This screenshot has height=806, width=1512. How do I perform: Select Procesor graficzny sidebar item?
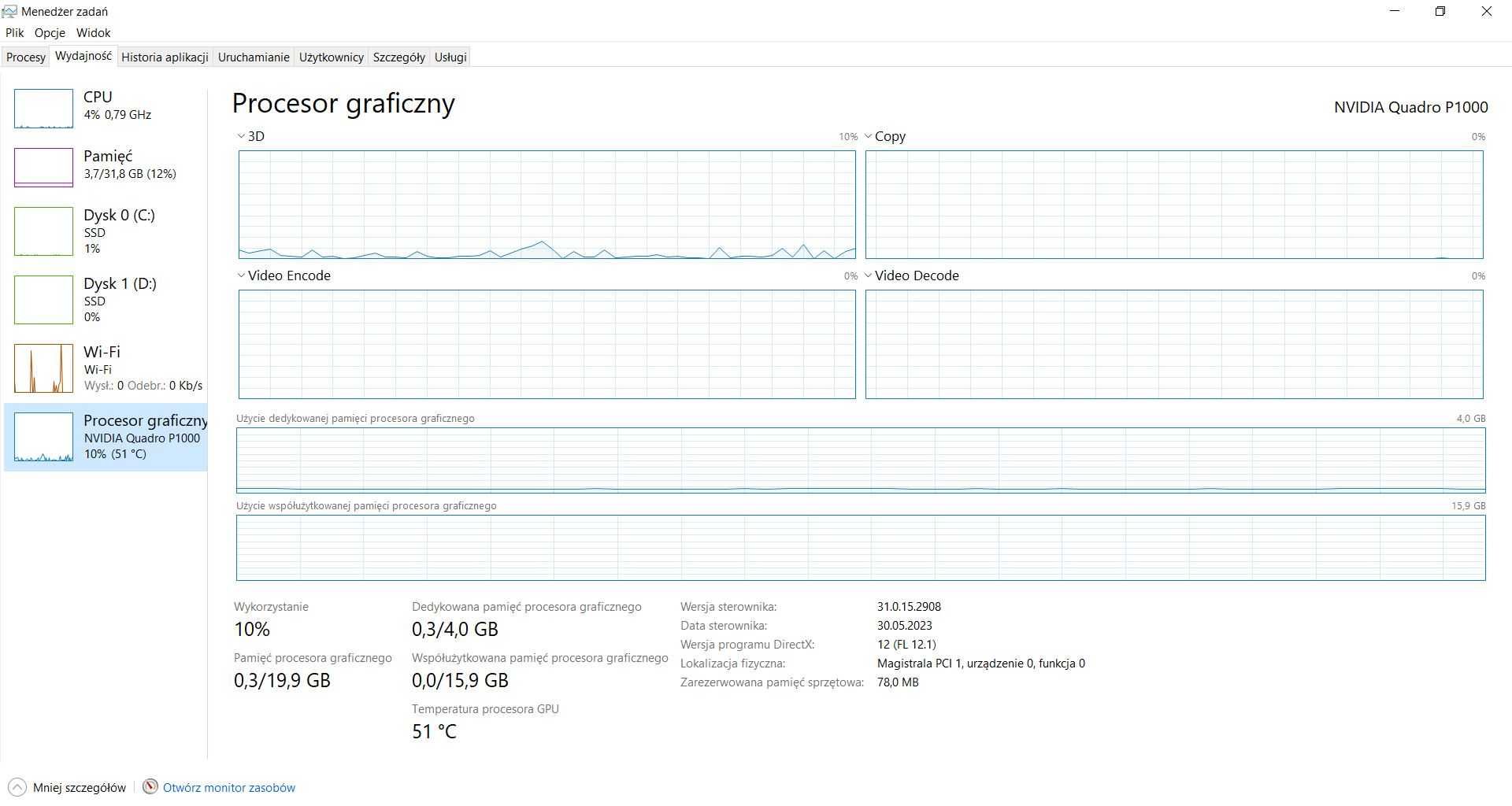tap(106, 437)
